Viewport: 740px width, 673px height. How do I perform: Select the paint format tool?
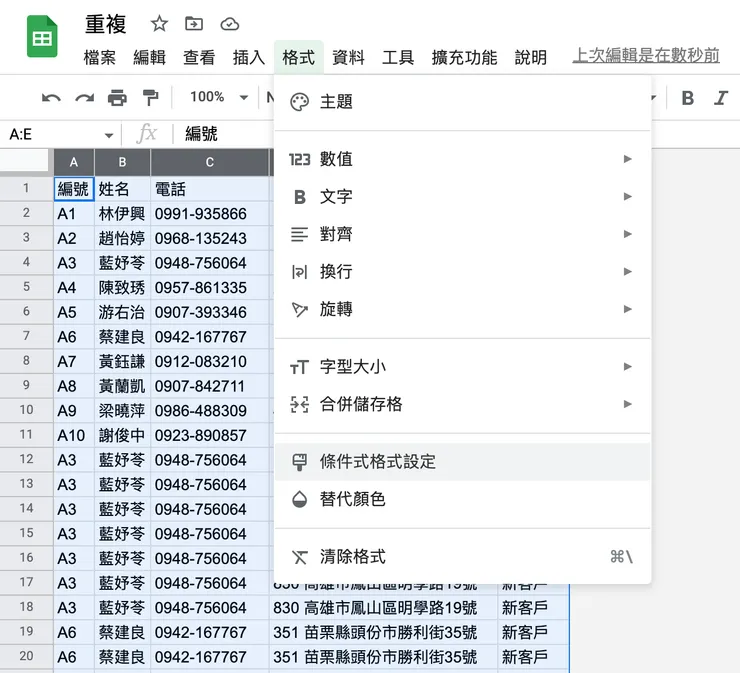click(x=150, y=98)
